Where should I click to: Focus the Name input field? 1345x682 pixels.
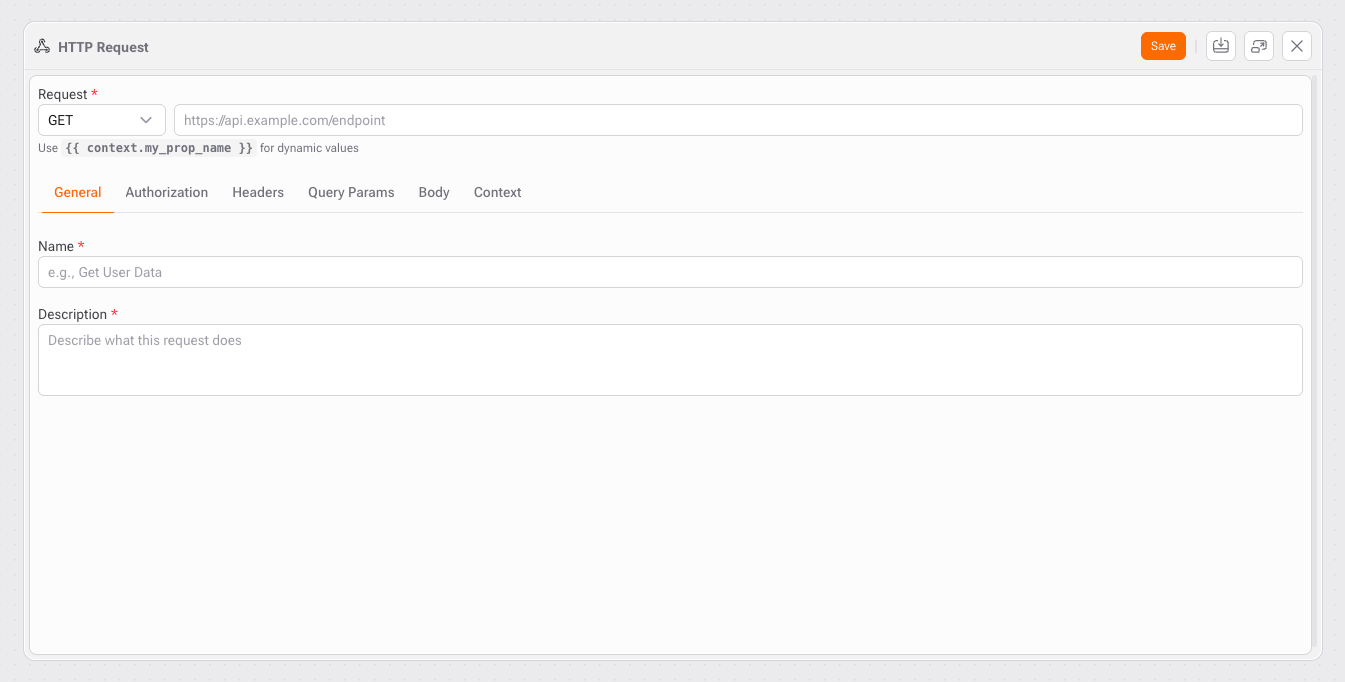pyautogui.click(x=670, y=272)
